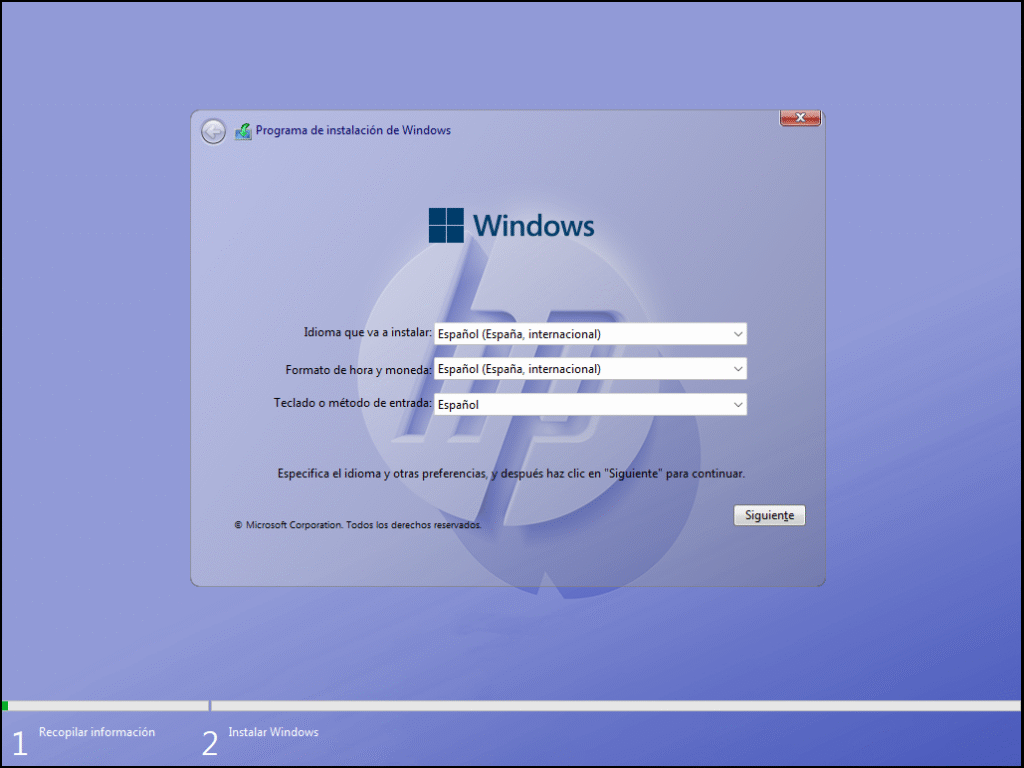This screenshot has height=768, width=1024.
Task: Click the 'Formato de hora y moneda:' label
Action: [x=358, y=369]
